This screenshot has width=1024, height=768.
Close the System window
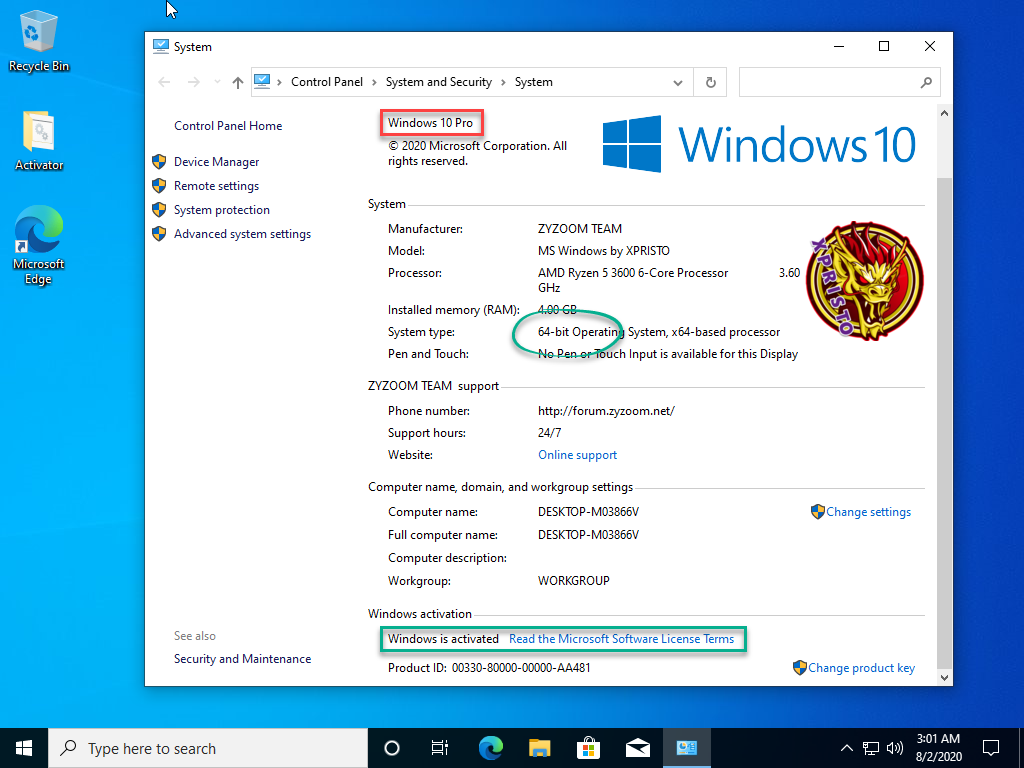tap(930, 46)
